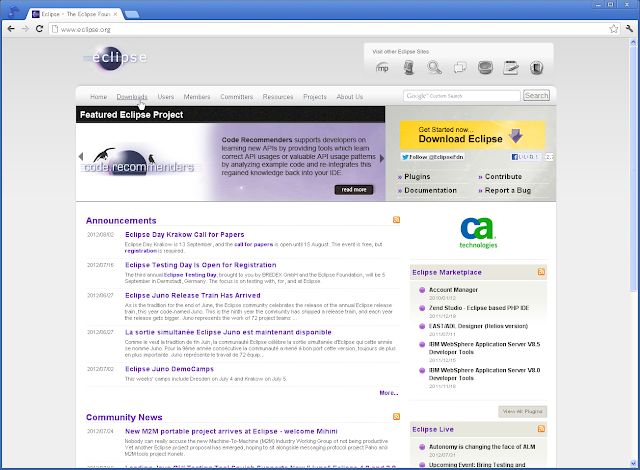Click the vertical scrollbar down arrow

coord(633,463)
